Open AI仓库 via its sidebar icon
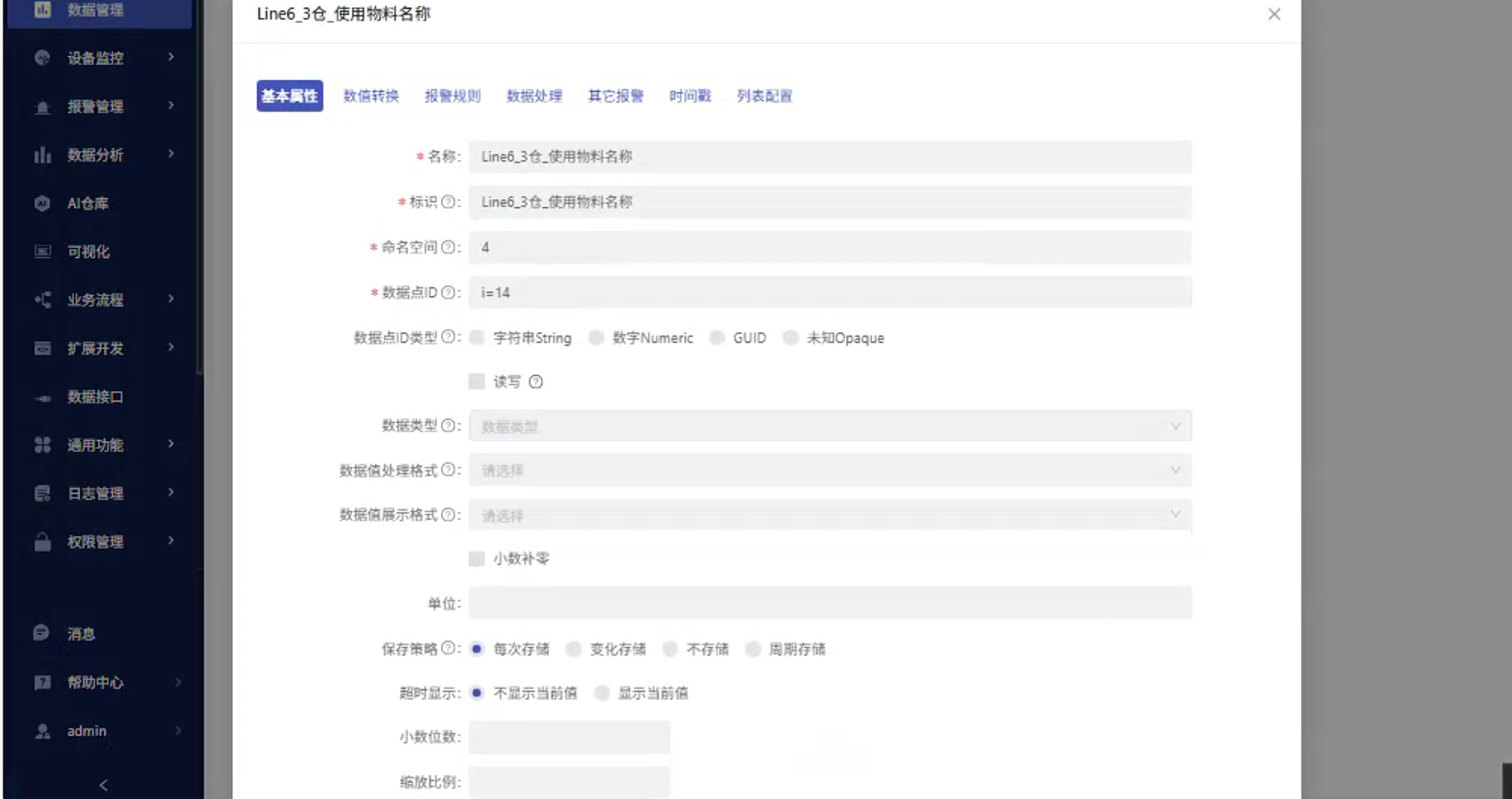Viewport: 1512px width, 799px height. point(42,204)
